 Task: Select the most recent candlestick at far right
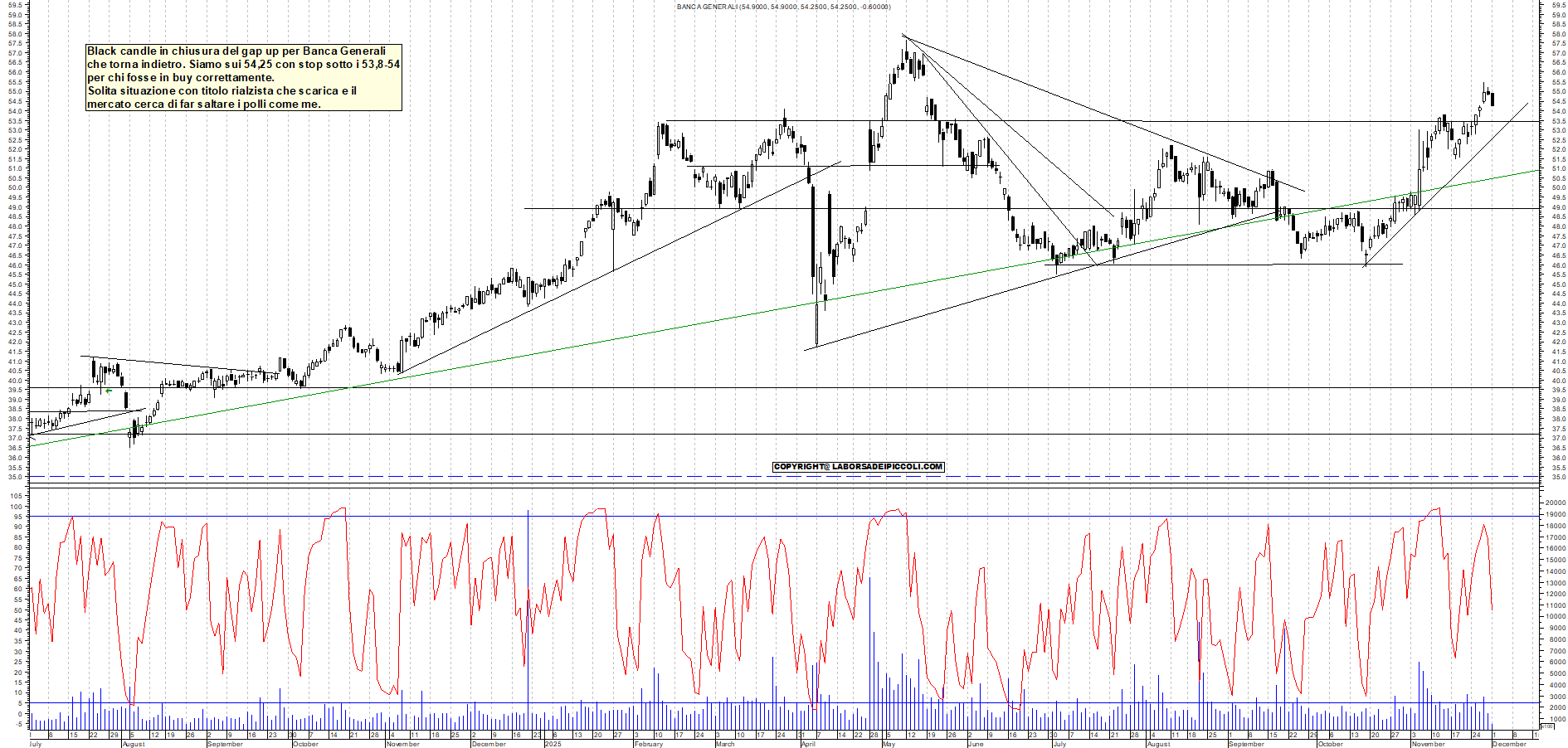pyautogui.click(x=1493, y=100)
